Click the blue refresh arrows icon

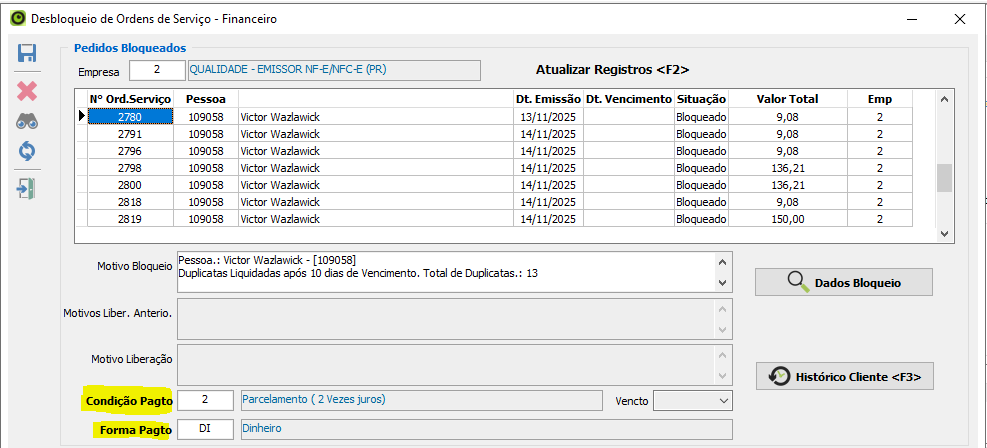pos(27,152)
